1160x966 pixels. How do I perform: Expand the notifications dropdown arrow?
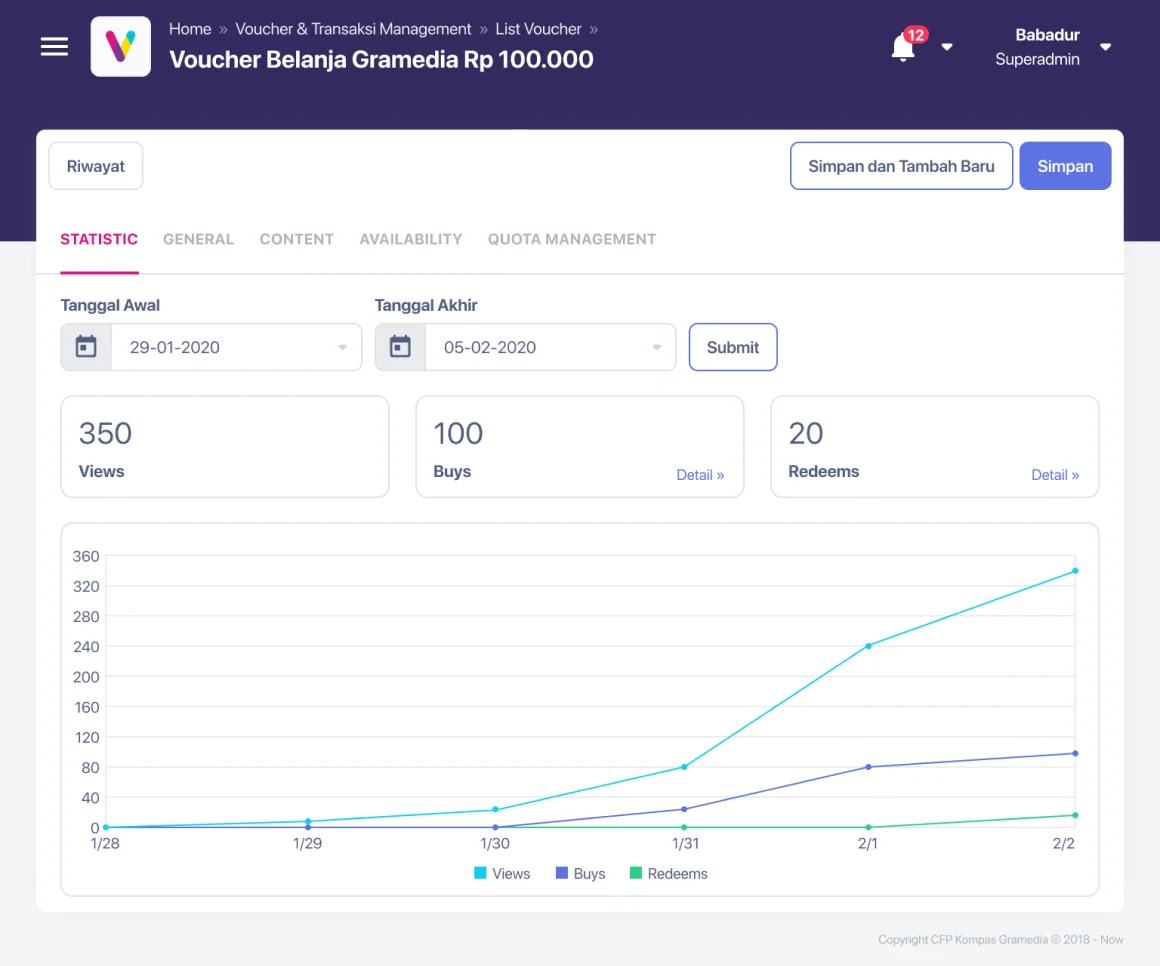click(x=947, y=47)
